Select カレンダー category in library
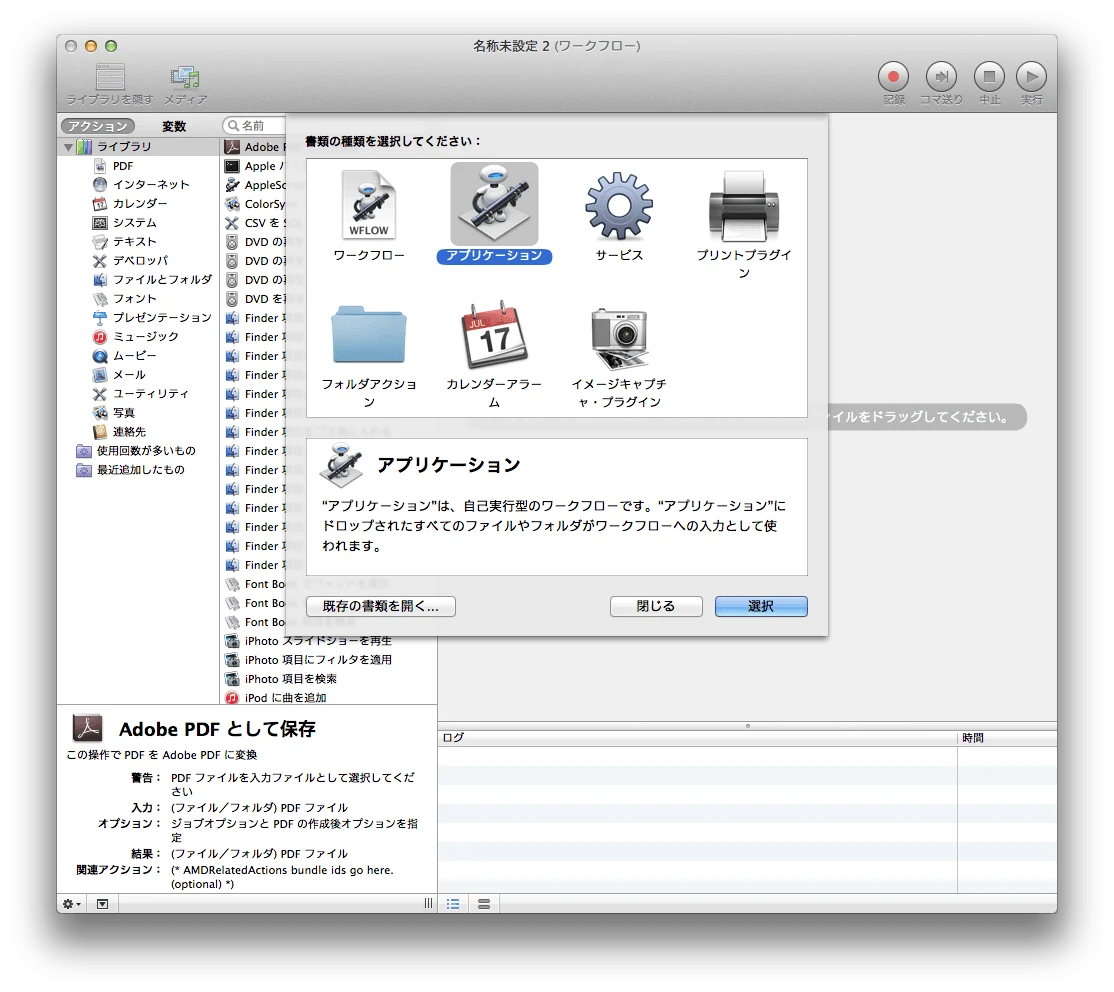 click(x=139, y=203)
